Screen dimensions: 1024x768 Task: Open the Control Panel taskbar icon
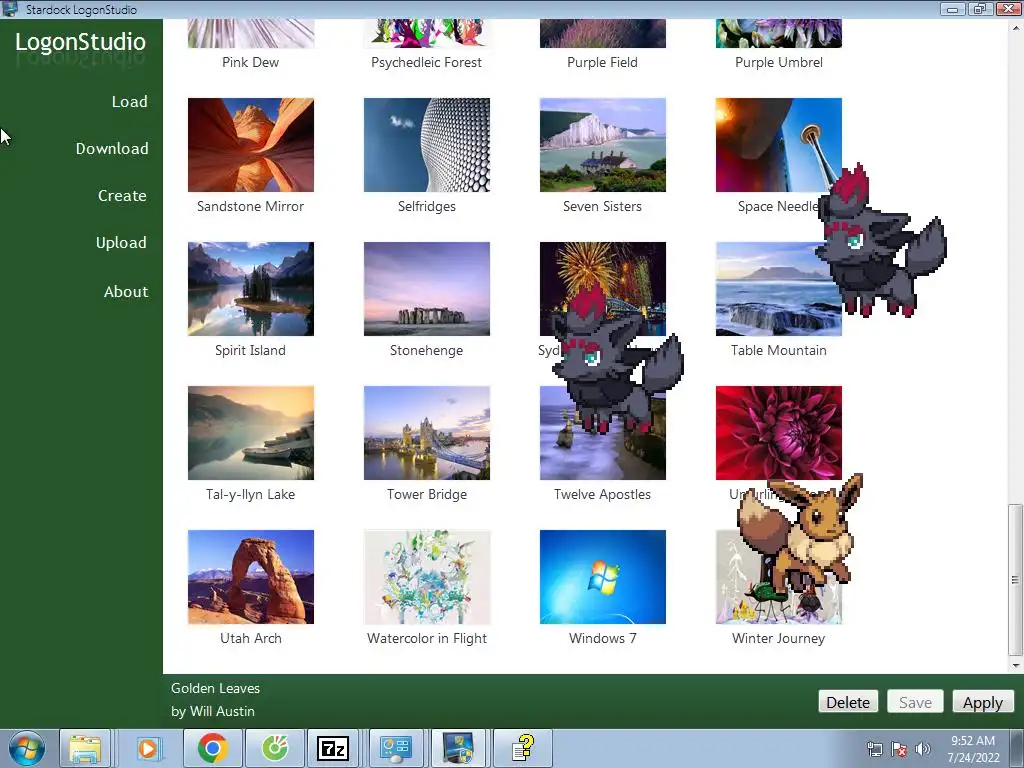click(395, 748)
